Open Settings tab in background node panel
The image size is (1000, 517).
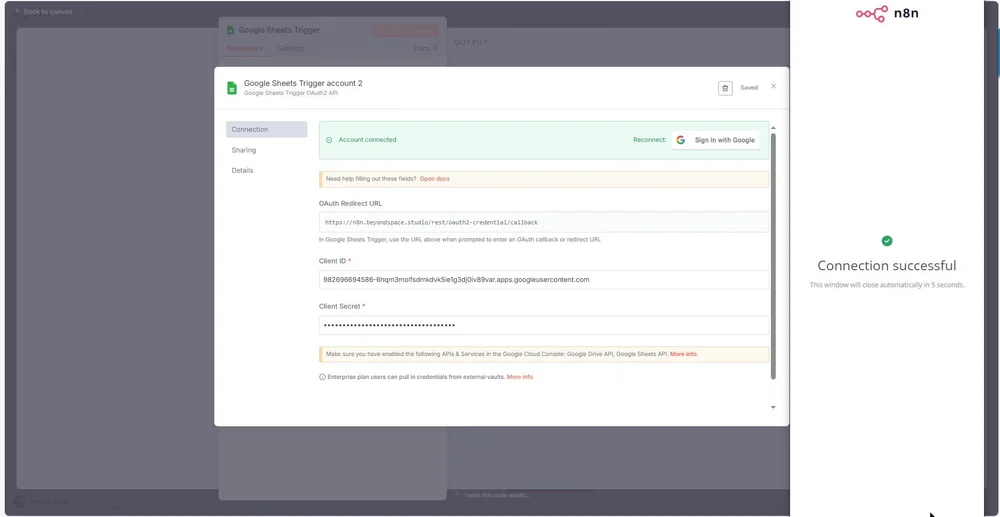coord(291,48)
